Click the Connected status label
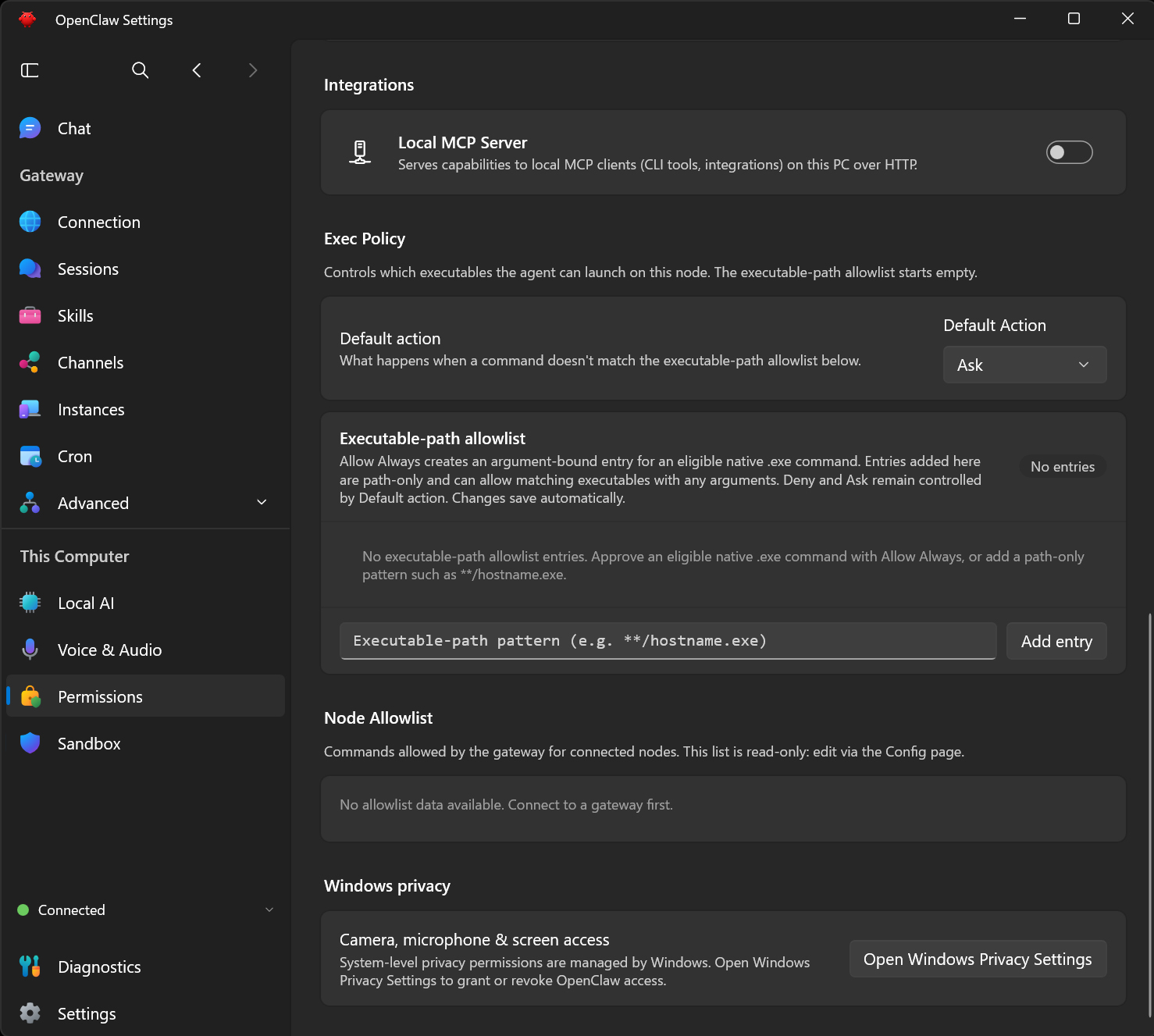Screen dimensions: 1154x1036 (x=71, y=910)
